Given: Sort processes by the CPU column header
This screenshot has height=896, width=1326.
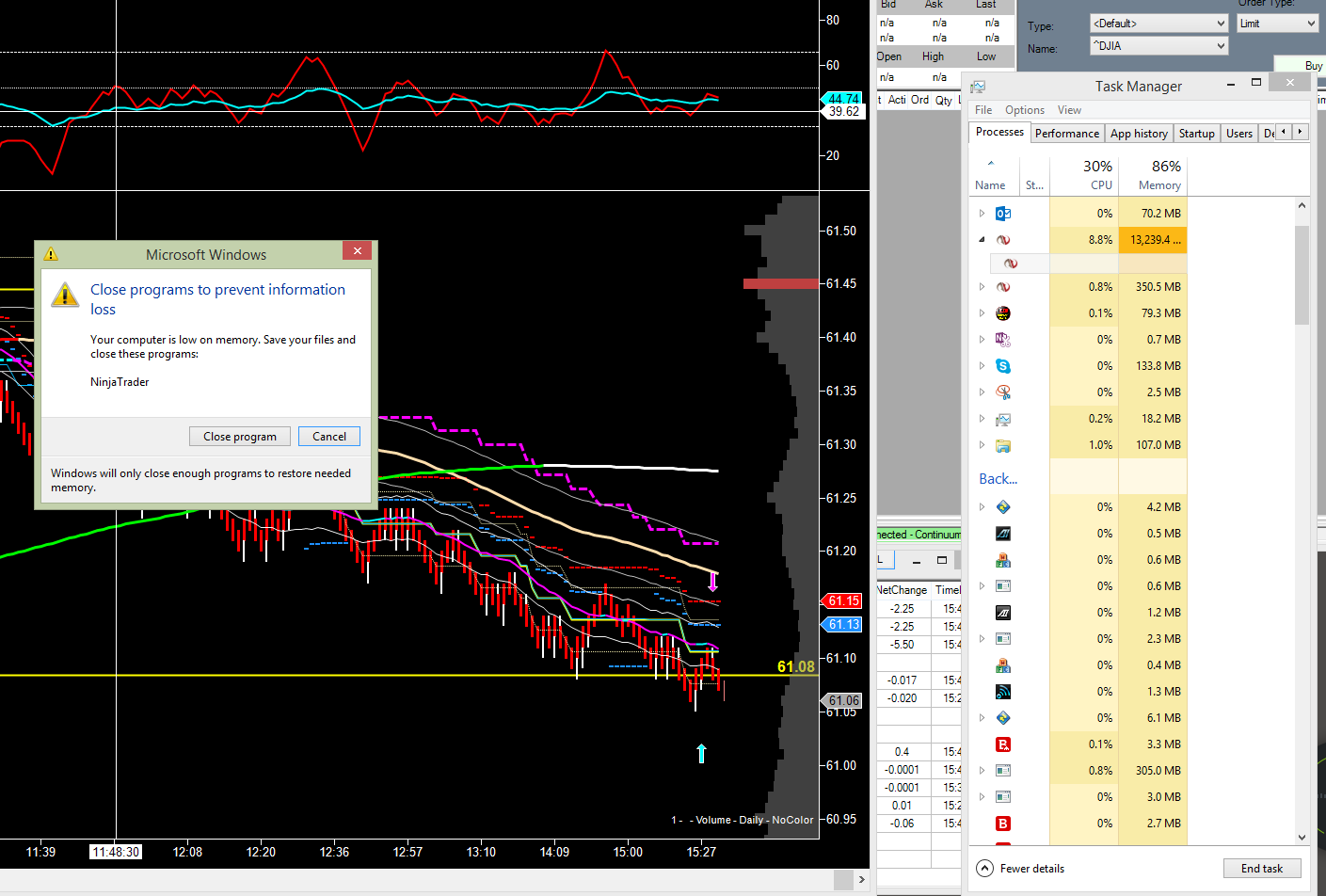Looking at the screenshot, I should [x=1083, y=175].
